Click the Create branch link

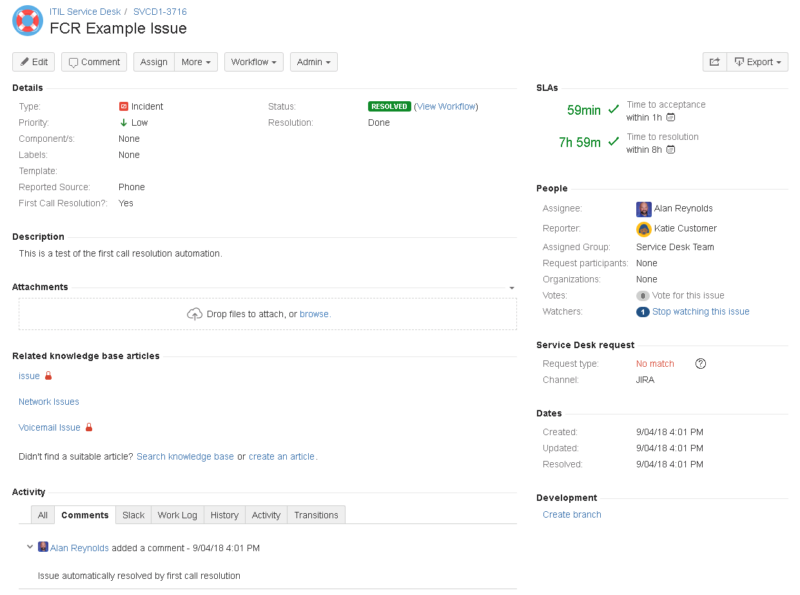click(x=571, y=515)
